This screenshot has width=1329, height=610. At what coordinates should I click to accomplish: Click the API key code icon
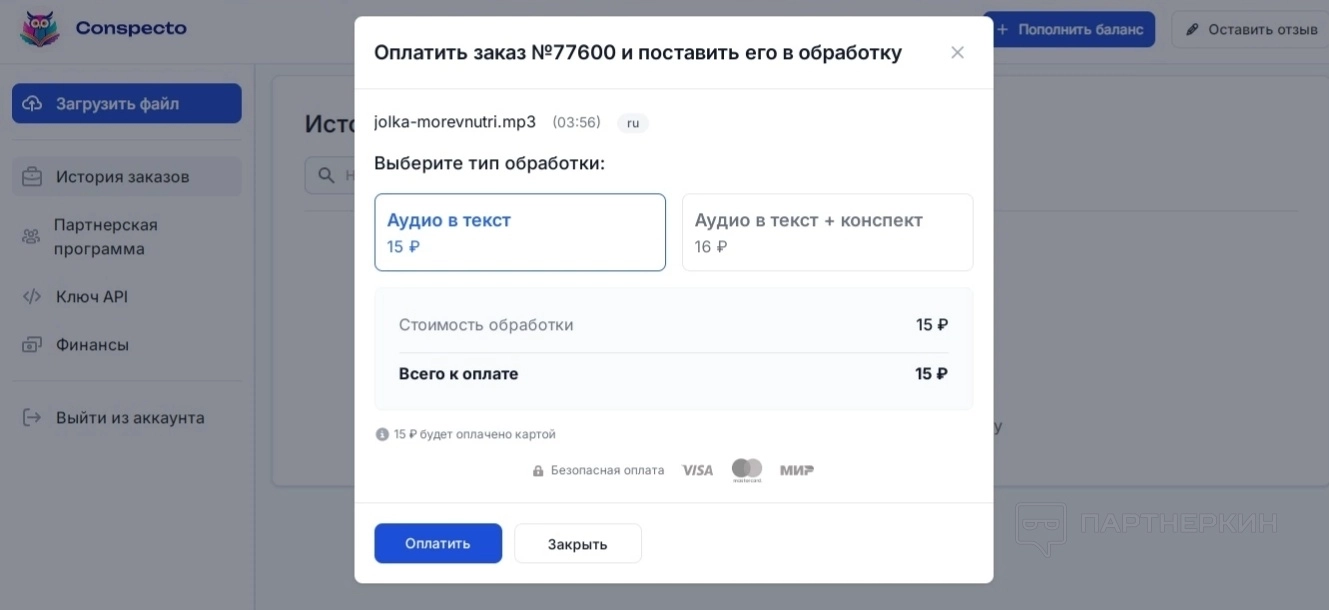32,297
